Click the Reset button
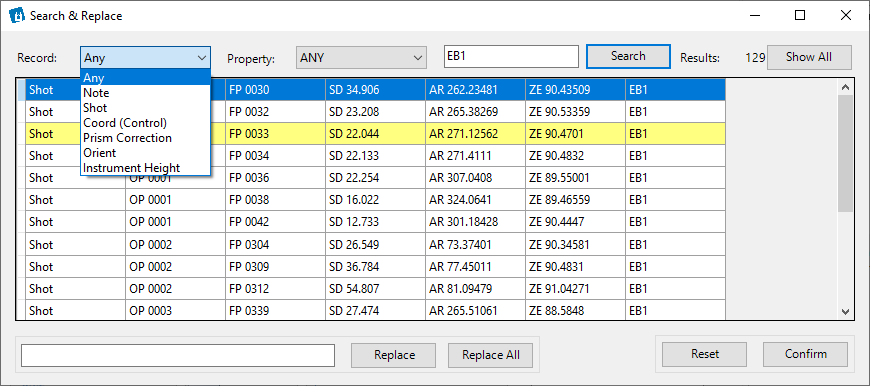The height and width of the screenshot is (386, 870). pos(705,354)
